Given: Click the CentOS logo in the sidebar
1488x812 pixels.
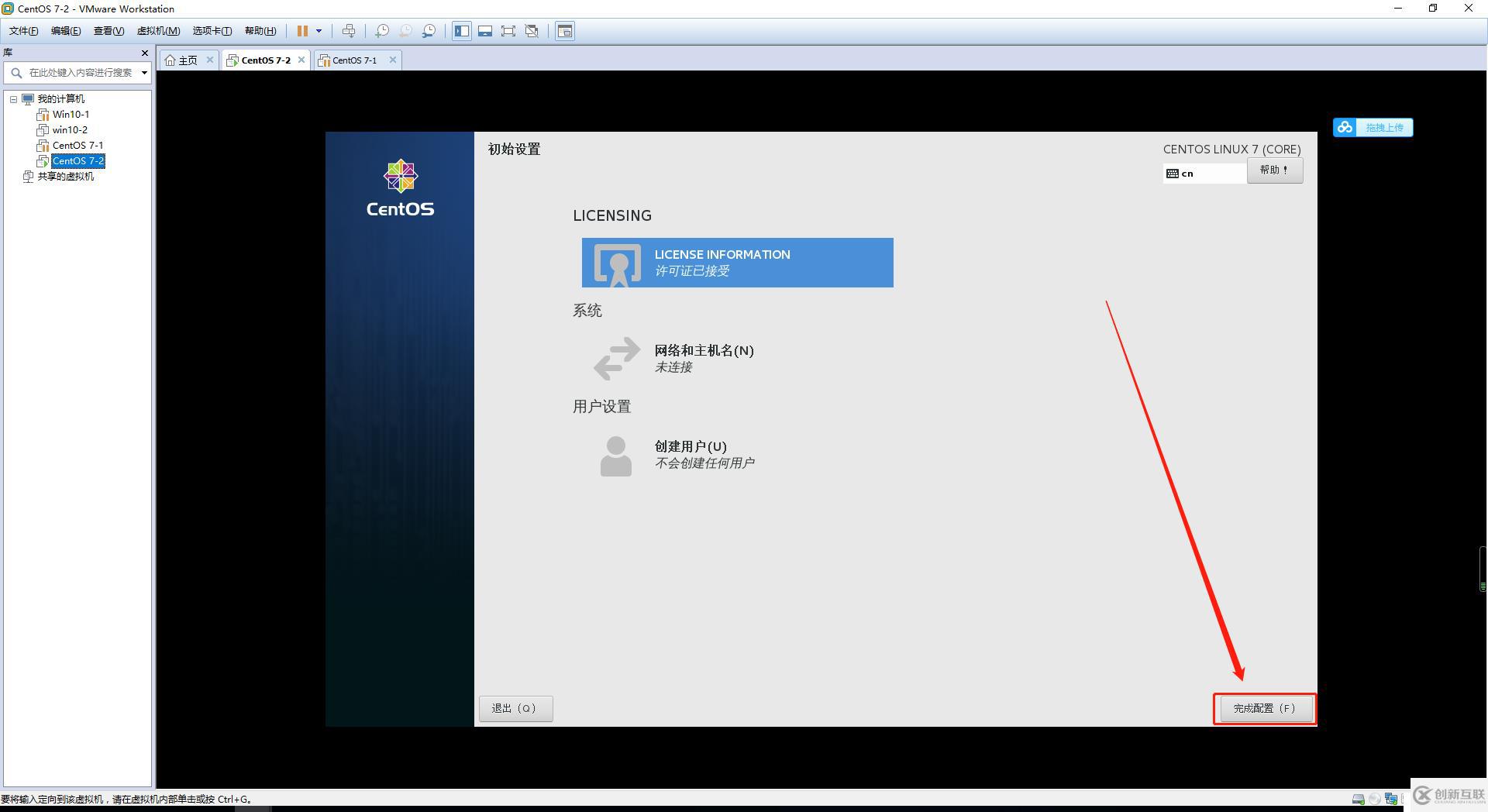Looking at the screenshot, I should coord(401,188).
